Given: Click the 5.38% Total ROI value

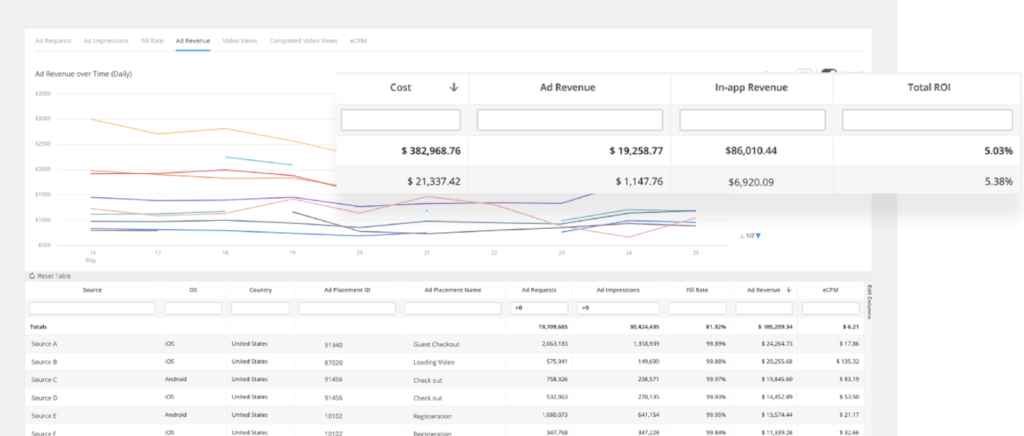Looking at the screenshot, I should [999, 182].
